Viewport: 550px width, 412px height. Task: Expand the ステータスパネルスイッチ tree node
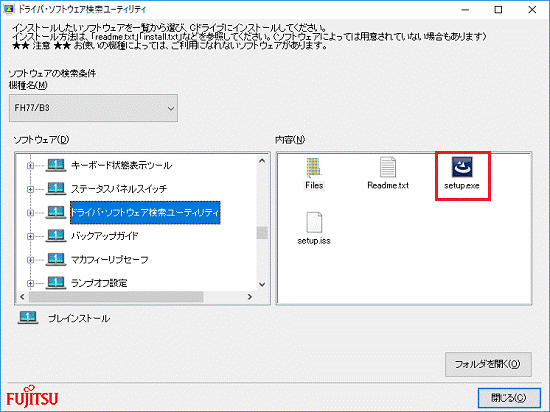(30, 189)
